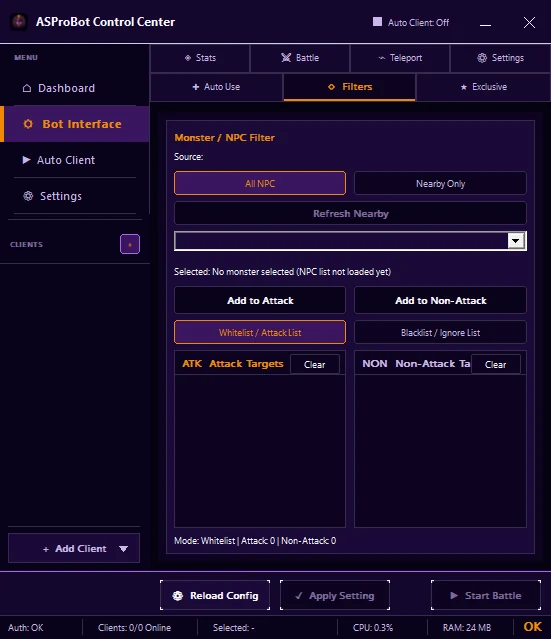Click Add to Attack button
The height and width of the screenshot is (639, 551).
pyautogui.click(x=260, y=300)
